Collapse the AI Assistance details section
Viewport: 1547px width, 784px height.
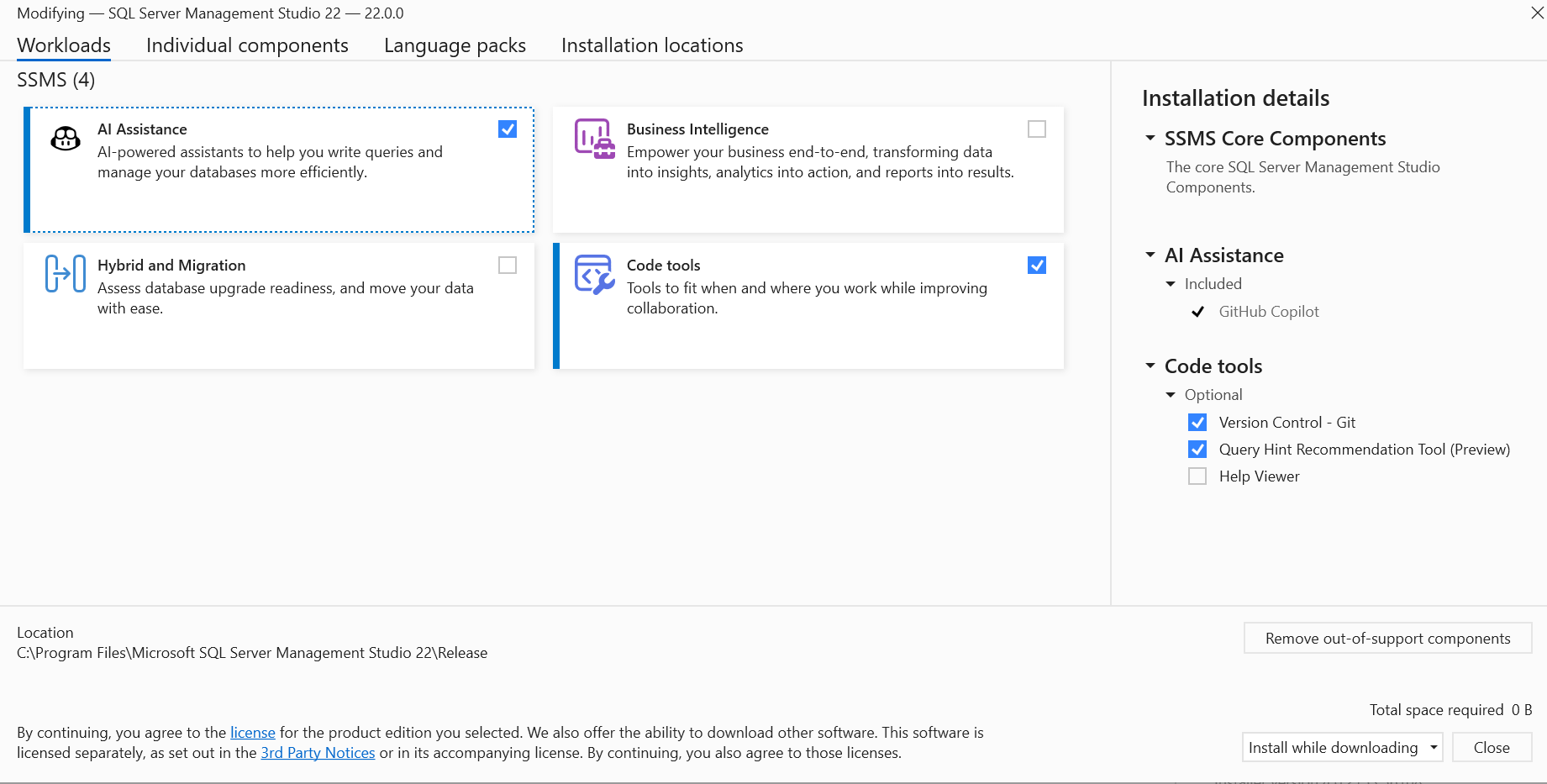[x=1150, y=255]
